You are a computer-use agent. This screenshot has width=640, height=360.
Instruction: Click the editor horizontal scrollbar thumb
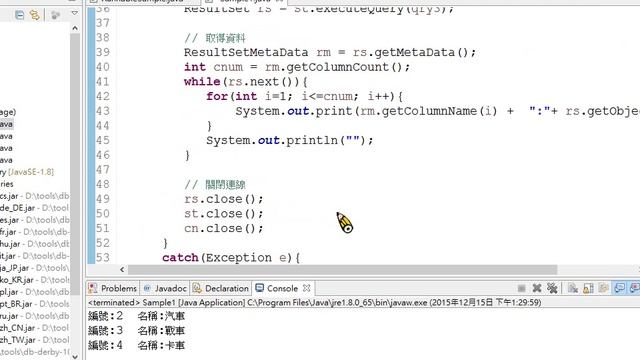pyautogui.click(x=342, y=269)
